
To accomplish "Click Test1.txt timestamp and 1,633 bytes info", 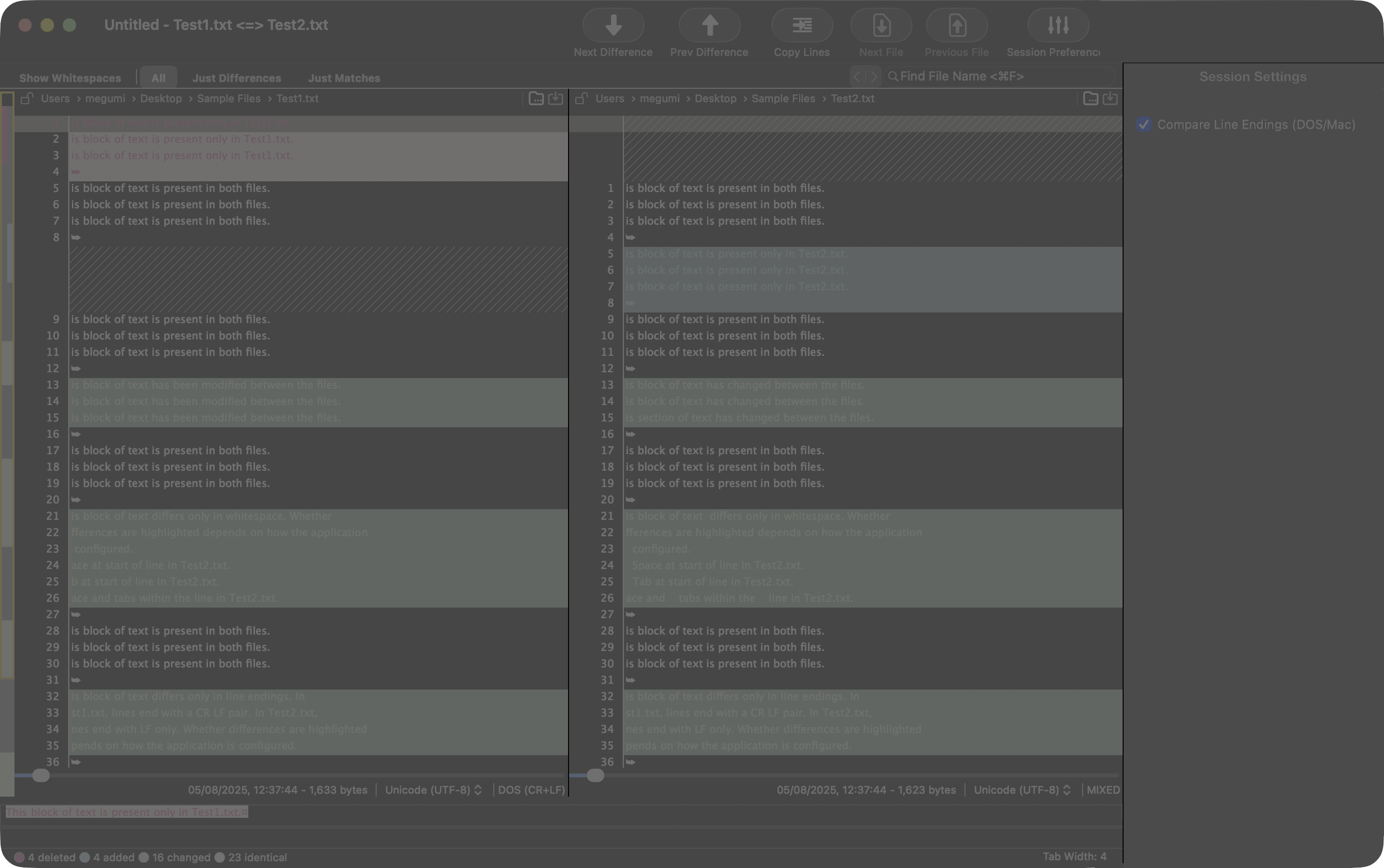I will tap(278, 790).
